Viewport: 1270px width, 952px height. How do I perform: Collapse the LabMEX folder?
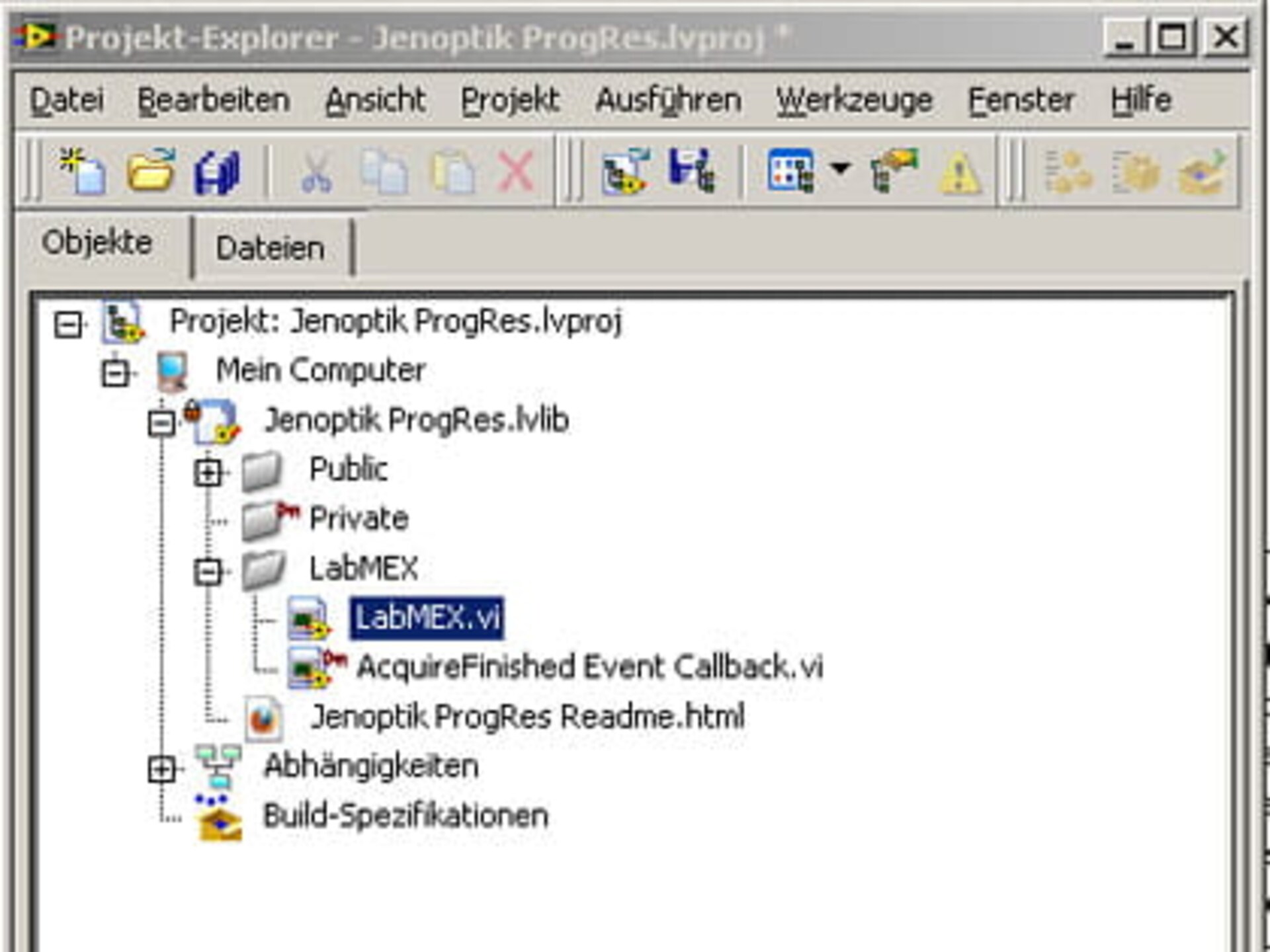[x=208, y=571]
